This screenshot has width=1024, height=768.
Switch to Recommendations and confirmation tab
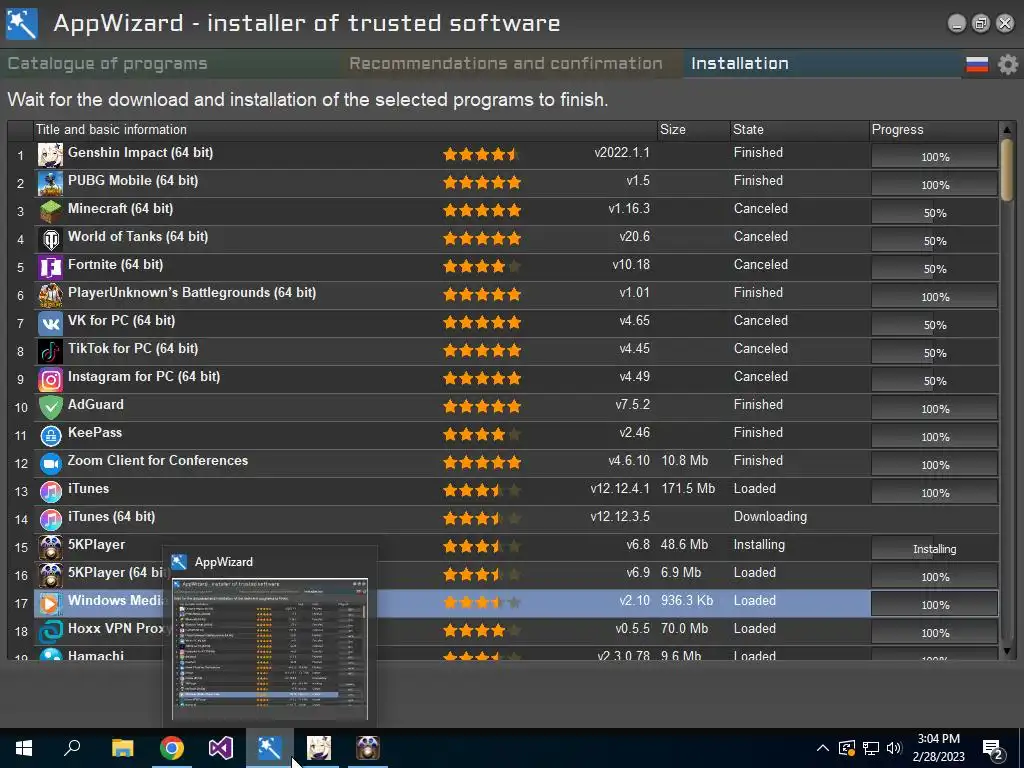pyautogui.click(x=505, y=63)
